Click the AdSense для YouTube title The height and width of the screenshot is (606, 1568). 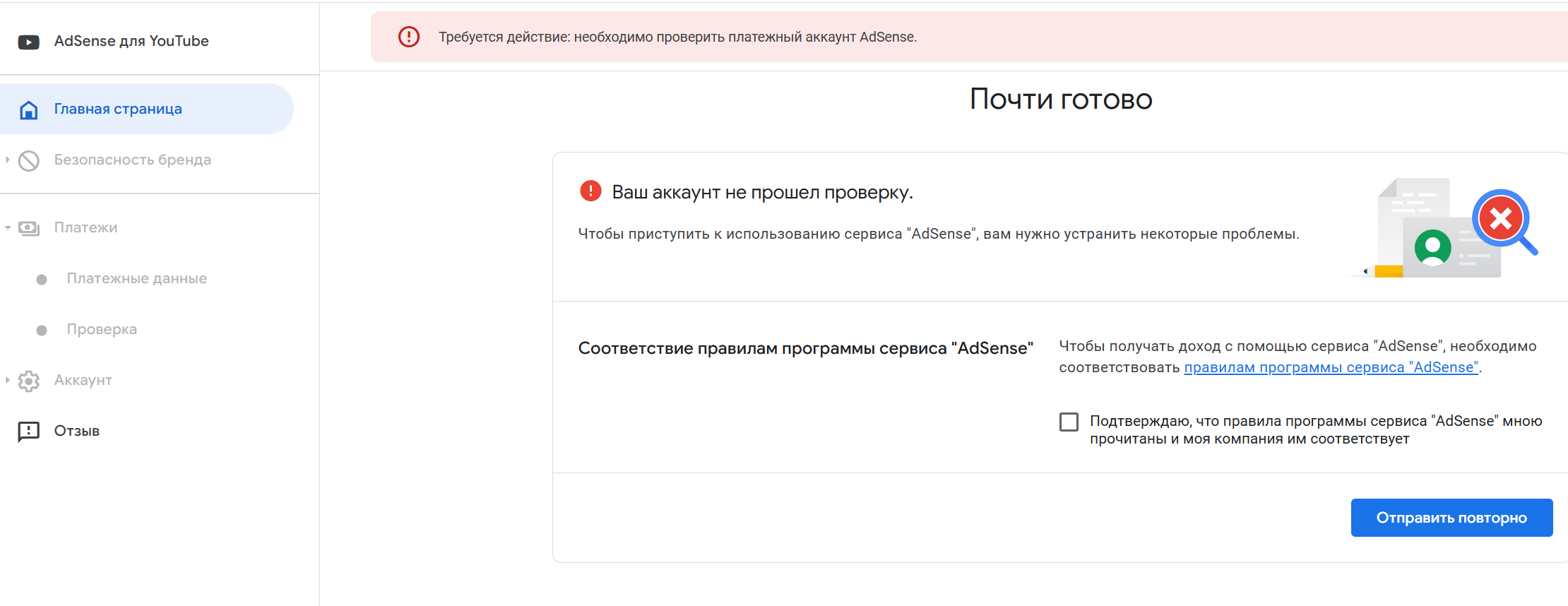point(131,41)
